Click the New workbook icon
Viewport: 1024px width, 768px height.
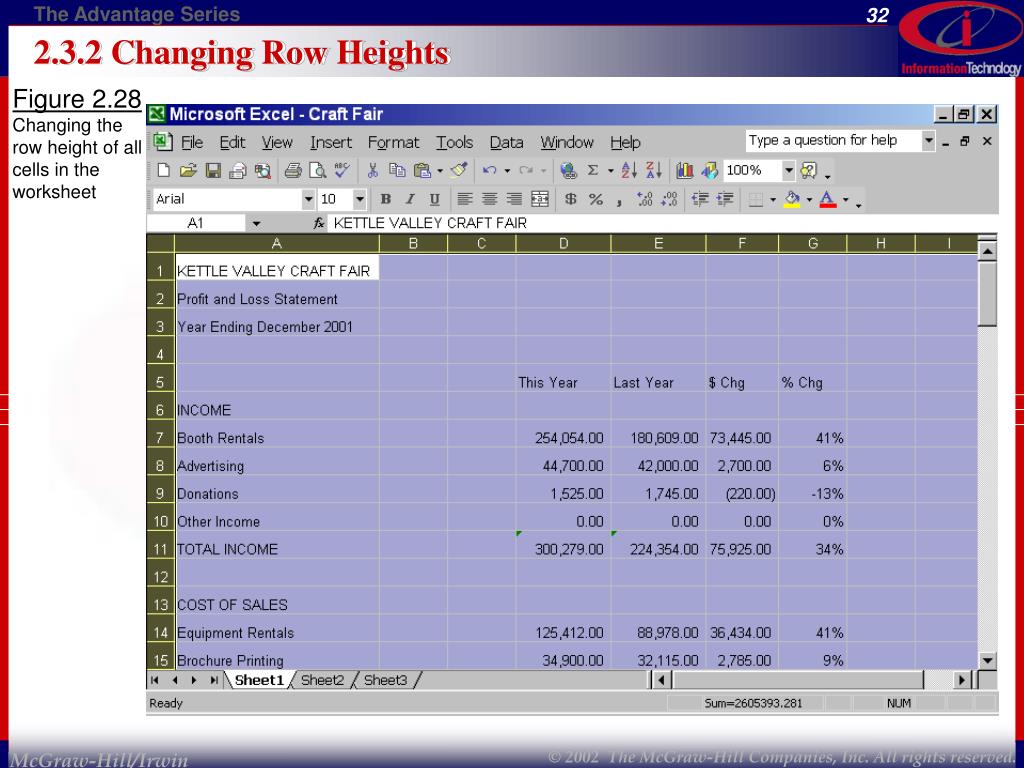pyautogui.click(x=164, y=171)
